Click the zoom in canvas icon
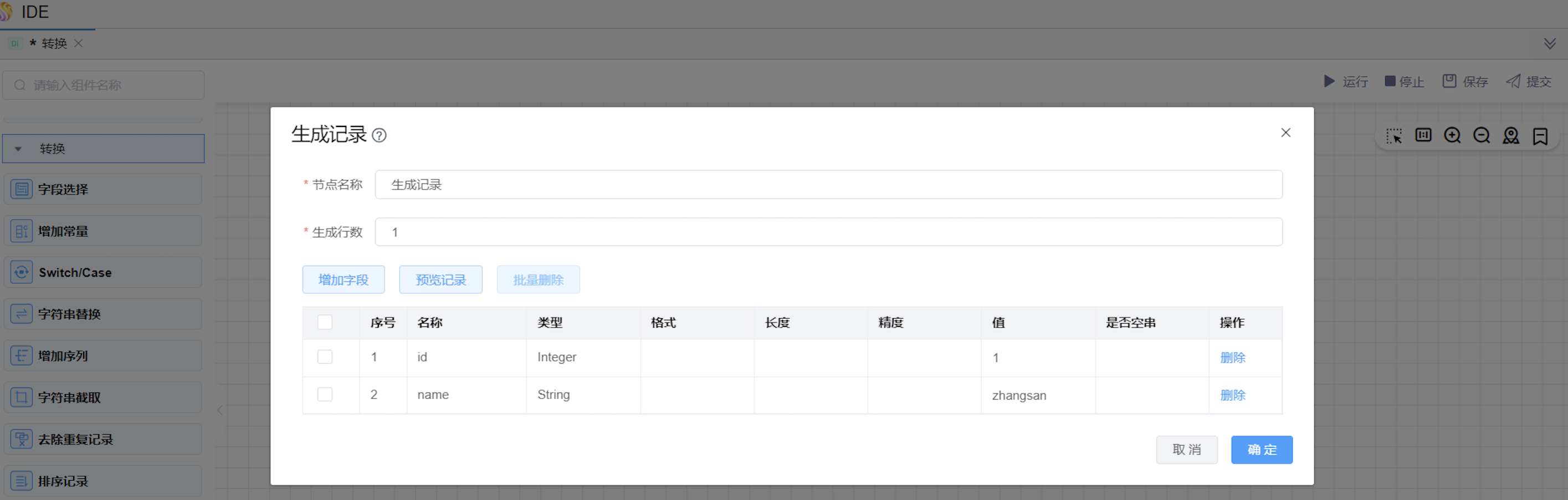The width and height of the screenshot is (1568, 500). [x=1452, y=135]
